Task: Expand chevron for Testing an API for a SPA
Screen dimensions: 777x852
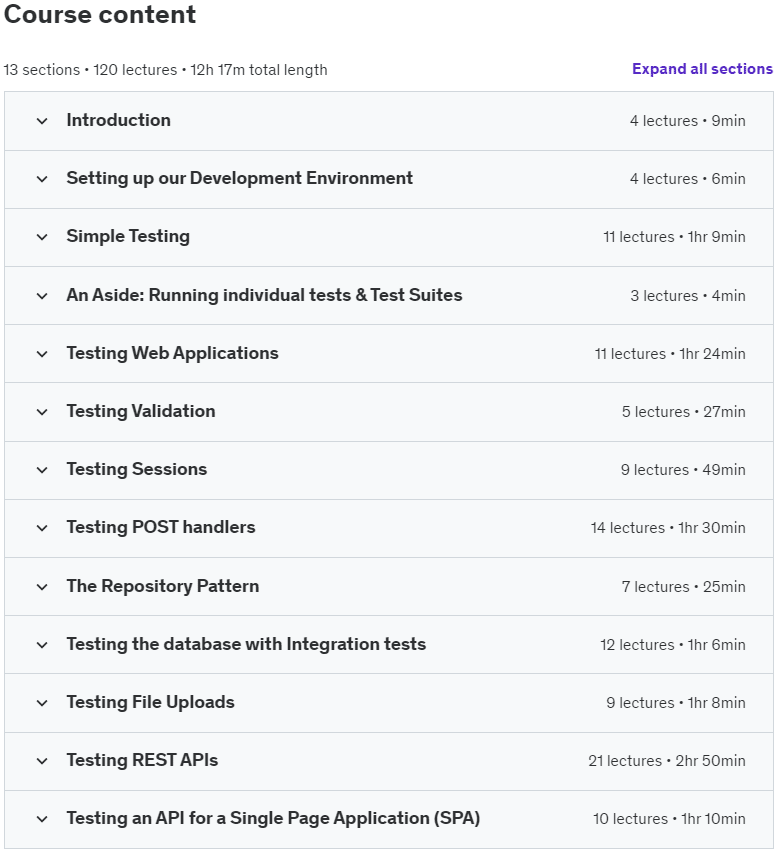Action: click(42, 819)
